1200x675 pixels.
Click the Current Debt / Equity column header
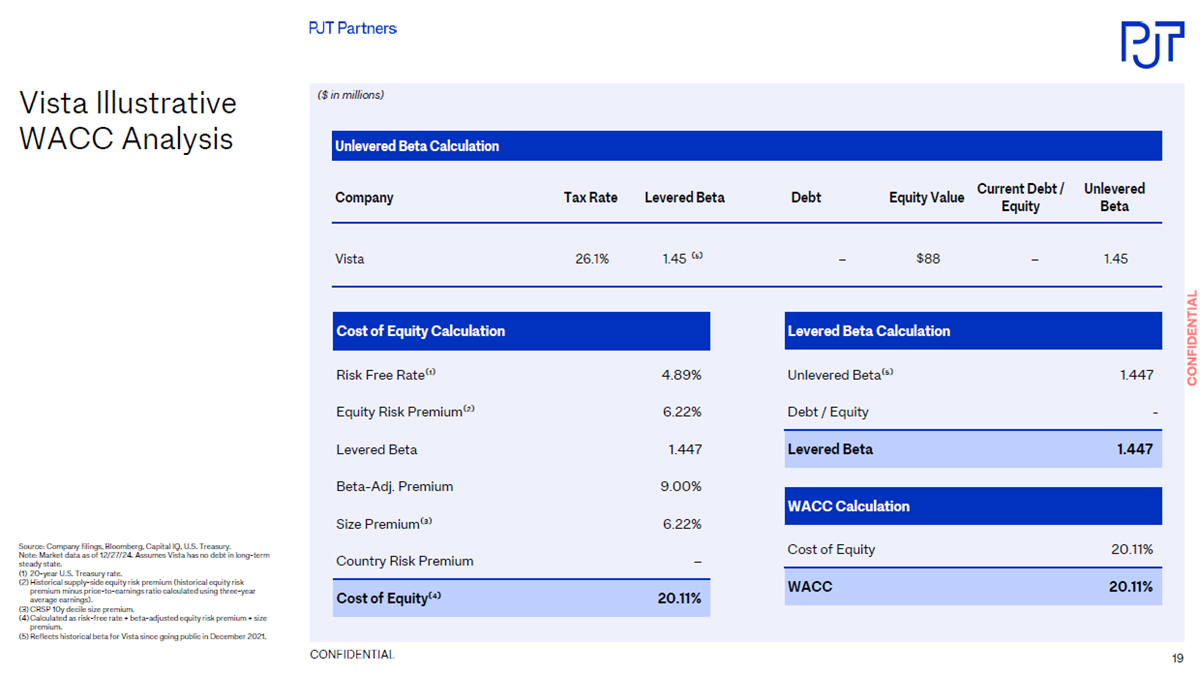pos(1020,197)
